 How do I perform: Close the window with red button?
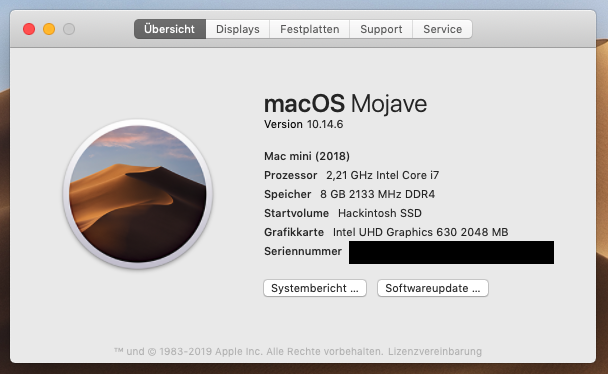pyautogui.click(x=29, y=29)
